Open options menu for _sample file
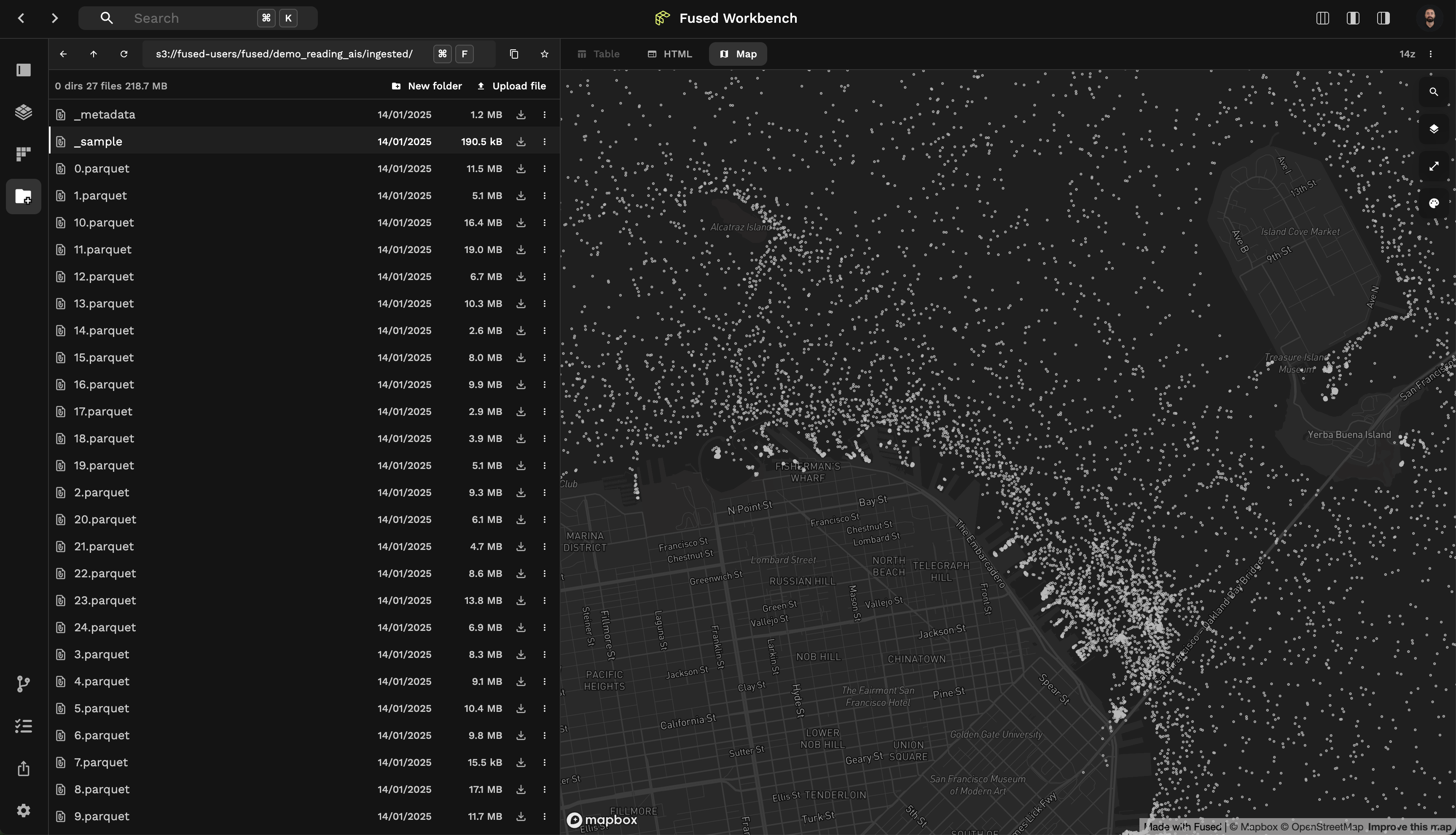This screenshot has width=1456, height=835. (x=545, y=142)
